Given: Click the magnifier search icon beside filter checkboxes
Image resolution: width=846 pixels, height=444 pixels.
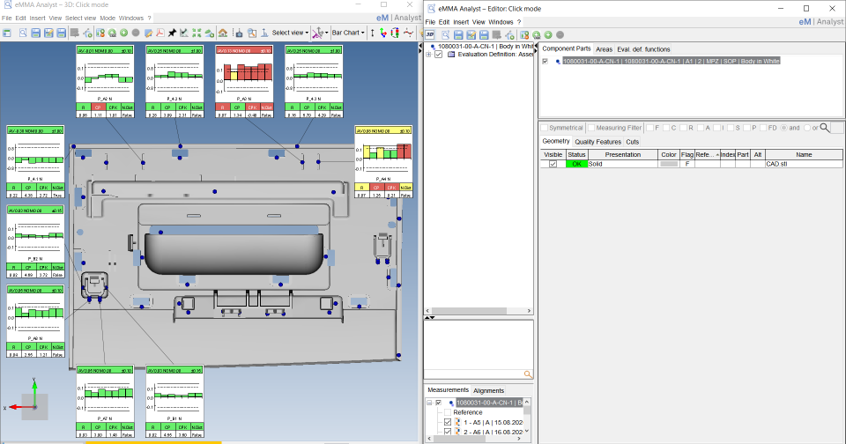Looking at the screenshot, I should (x=825, y=128).
